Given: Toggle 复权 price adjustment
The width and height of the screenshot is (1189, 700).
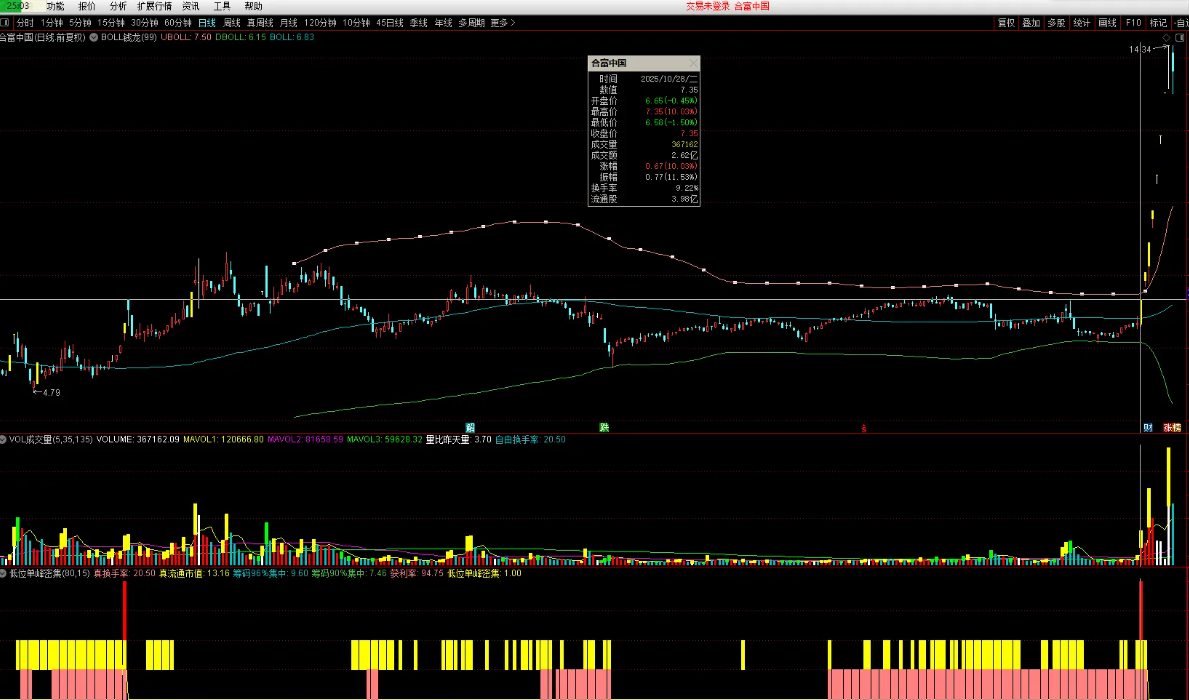Looking at the screenshot, I should click(x=1005, y=22).
